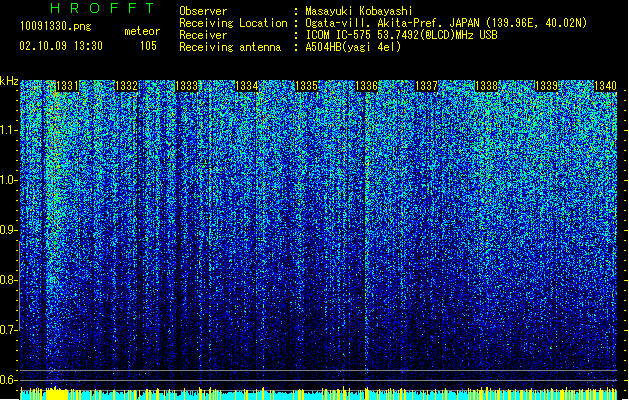Click the 1334 time marker
The image size is (629, 400).
tap(246, 86)
